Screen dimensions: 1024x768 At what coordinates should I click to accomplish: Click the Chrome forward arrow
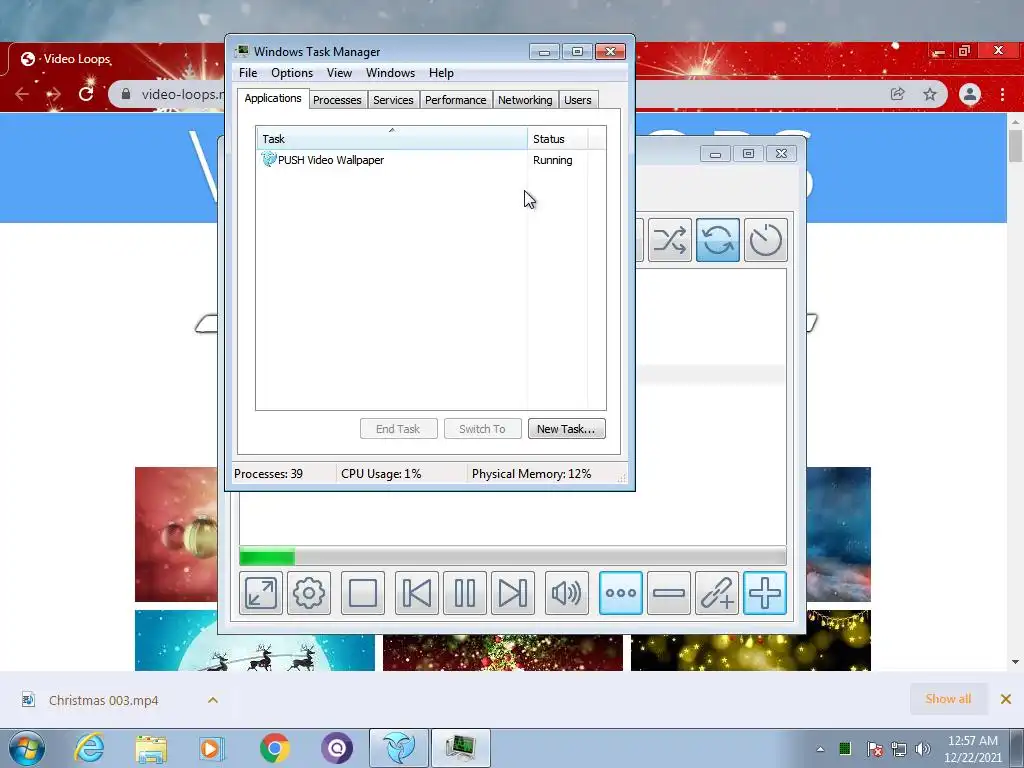pyautogui.click(x=54, y=94)
